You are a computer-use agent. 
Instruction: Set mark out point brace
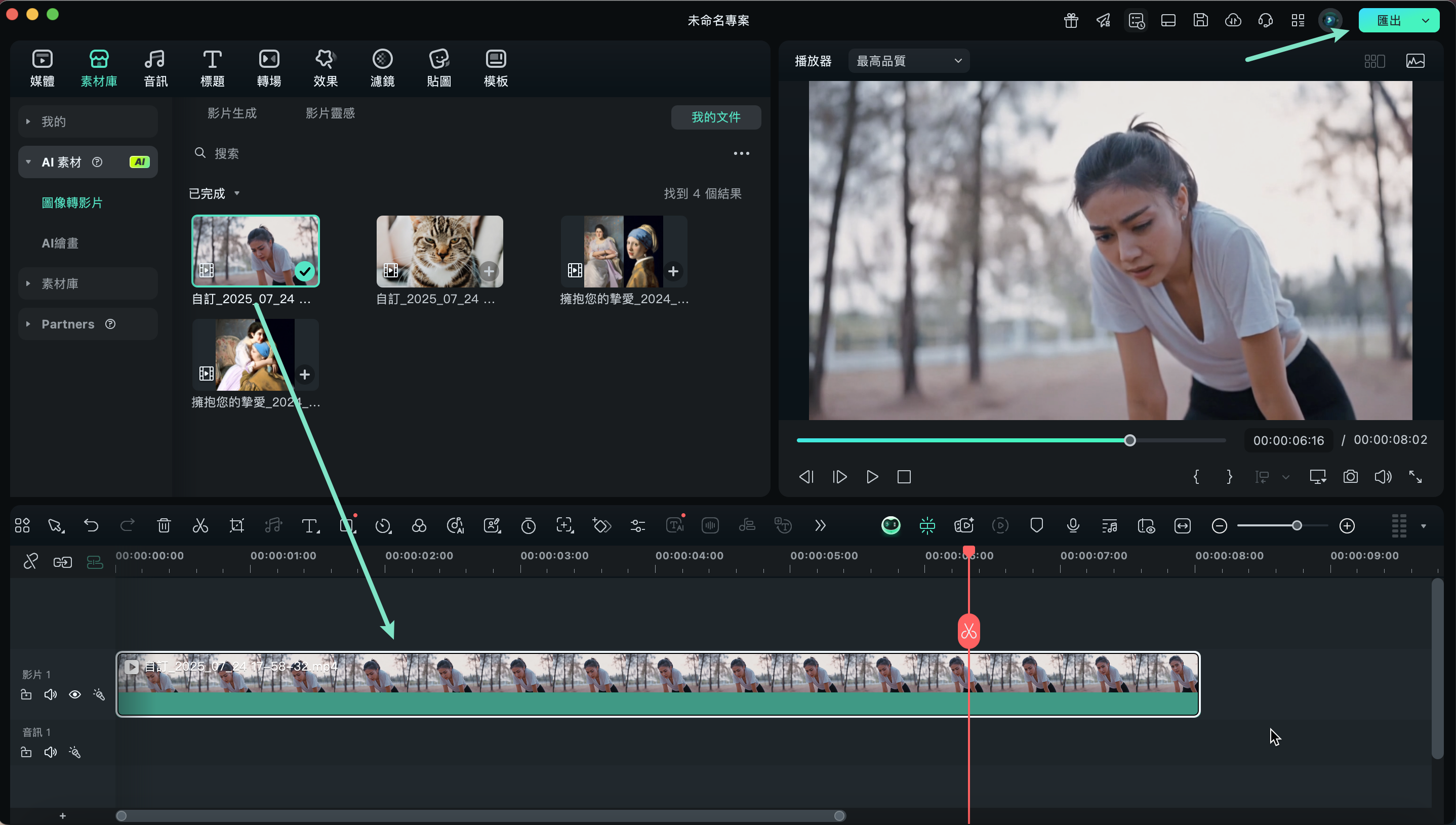1229,477
